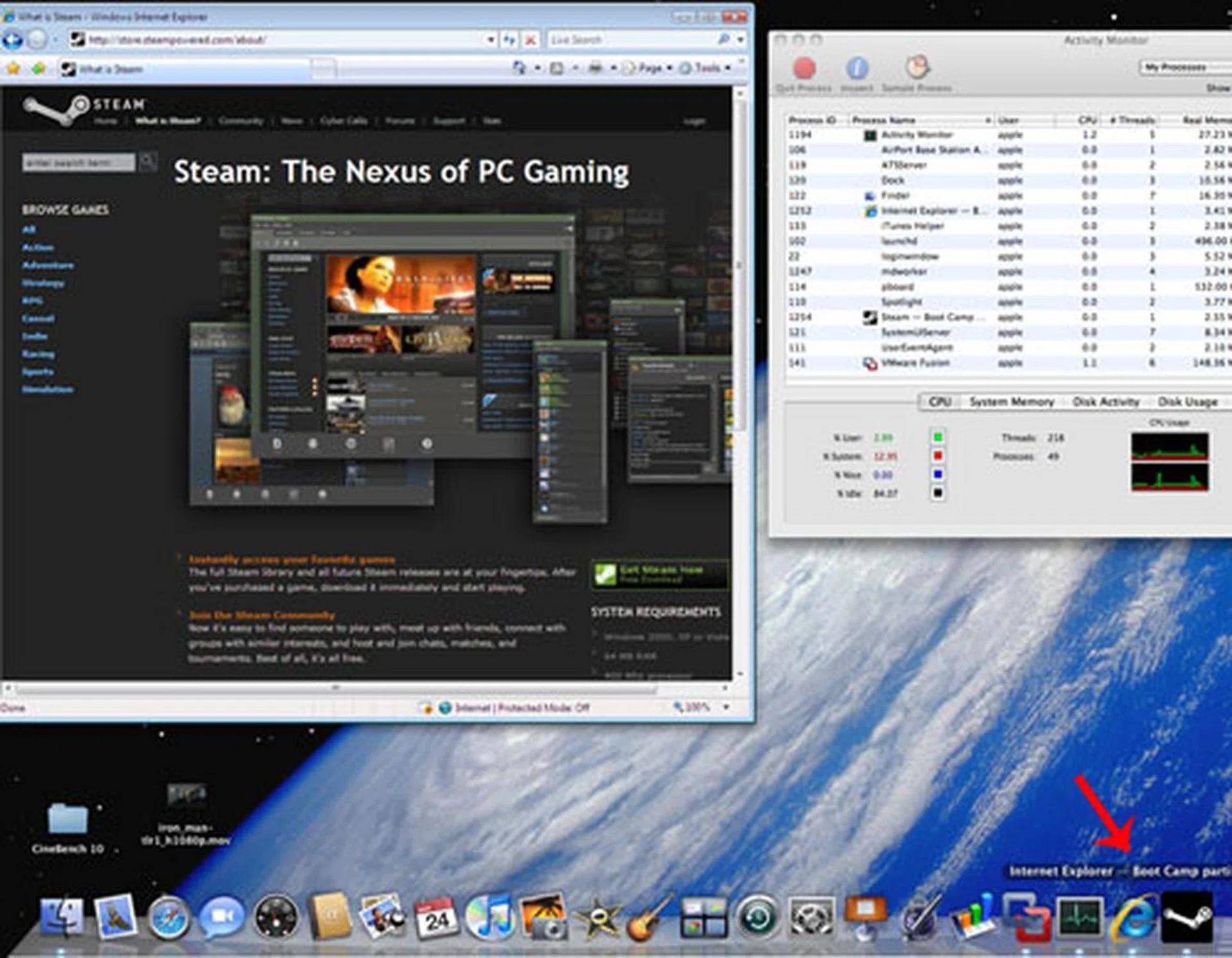
Task: Click the search magnifier icon on Steam page
Action: 148,162
